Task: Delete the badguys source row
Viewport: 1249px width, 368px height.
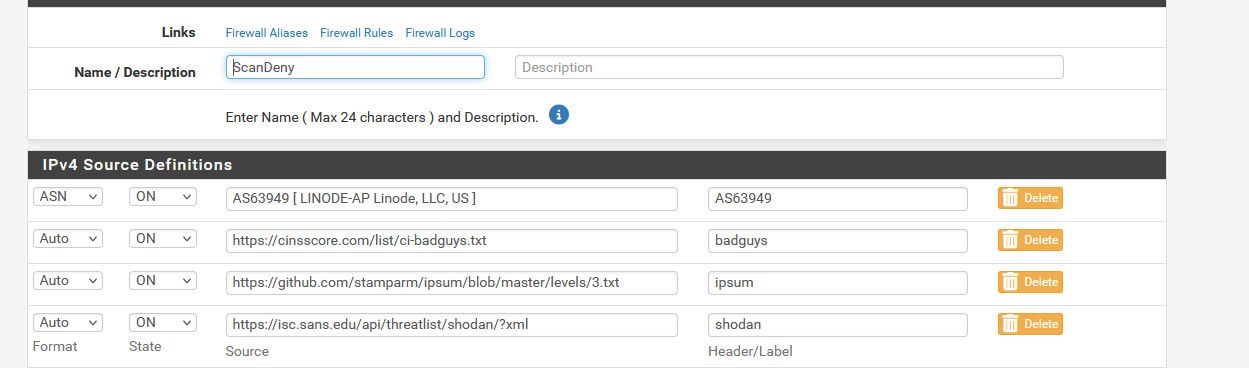Action: (1030, 240)
